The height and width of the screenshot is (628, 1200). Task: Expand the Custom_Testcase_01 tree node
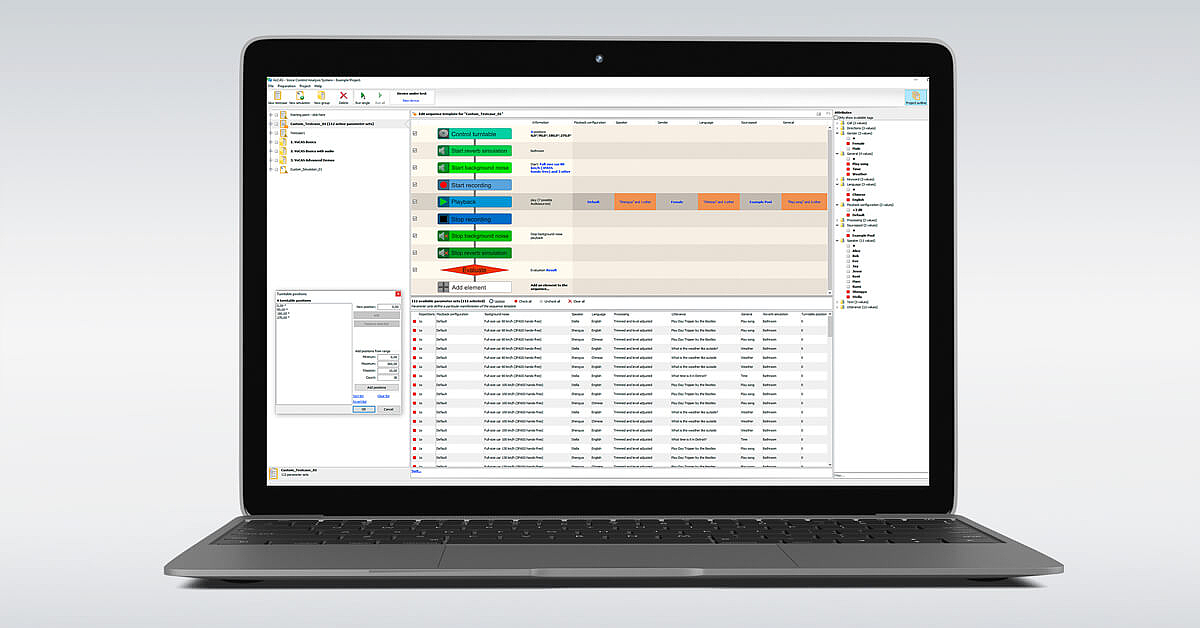[x=271, y=124]
